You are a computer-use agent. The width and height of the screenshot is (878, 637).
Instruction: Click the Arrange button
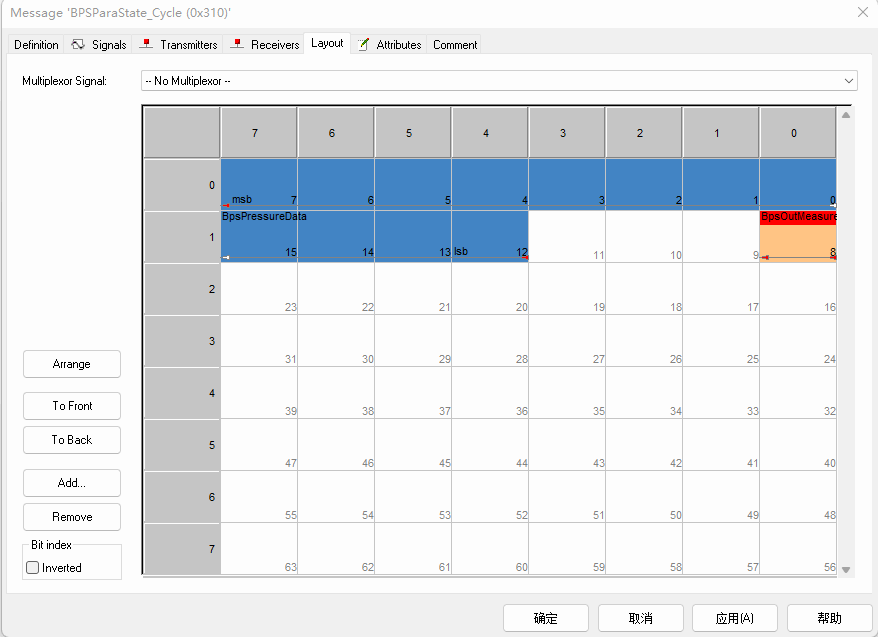[72, 364]
